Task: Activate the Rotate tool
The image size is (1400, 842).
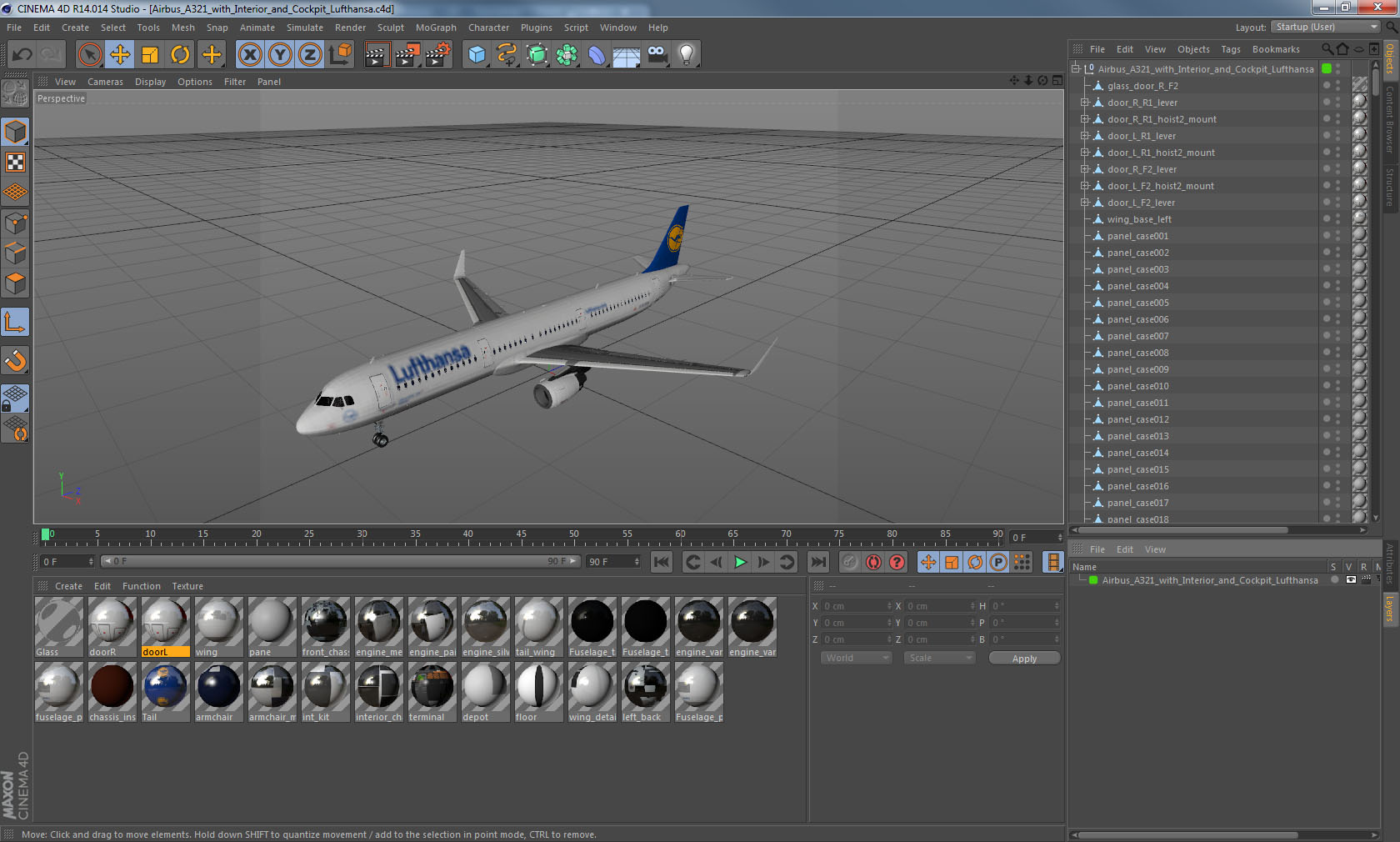Action: pos(180,55)
